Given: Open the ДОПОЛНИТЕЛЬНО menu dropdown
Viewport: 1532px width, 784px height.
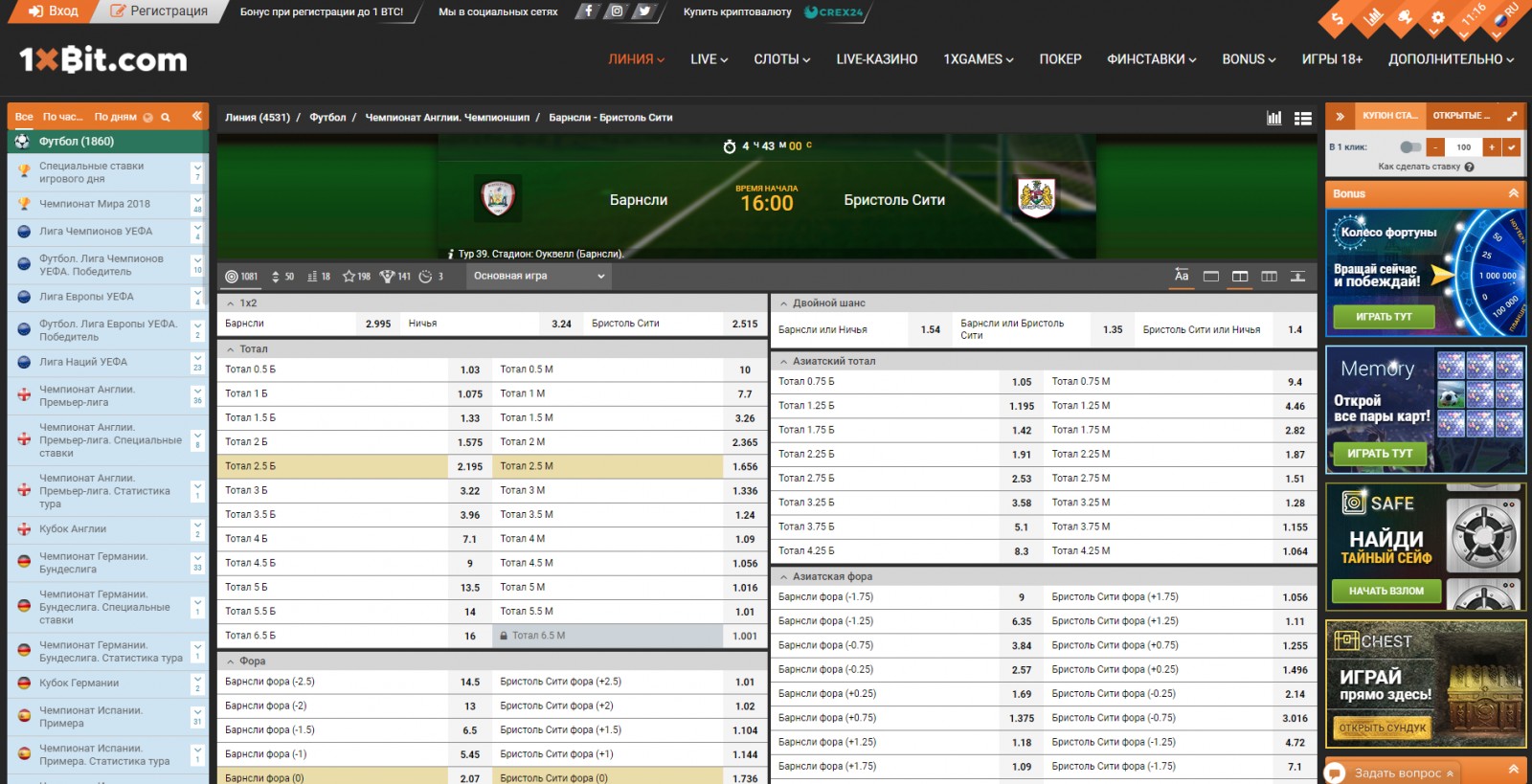Looking at the screenshot, I should tap(1452, 59).
